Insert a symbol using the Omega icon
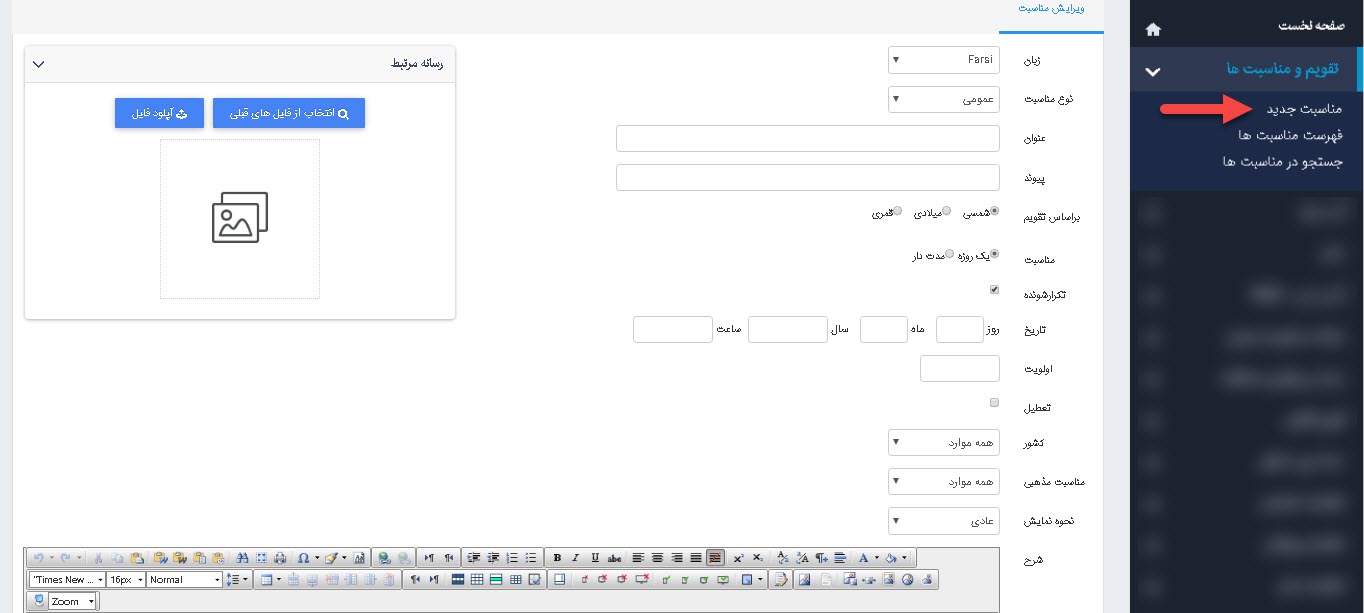1364x613 pixels. 303,558
